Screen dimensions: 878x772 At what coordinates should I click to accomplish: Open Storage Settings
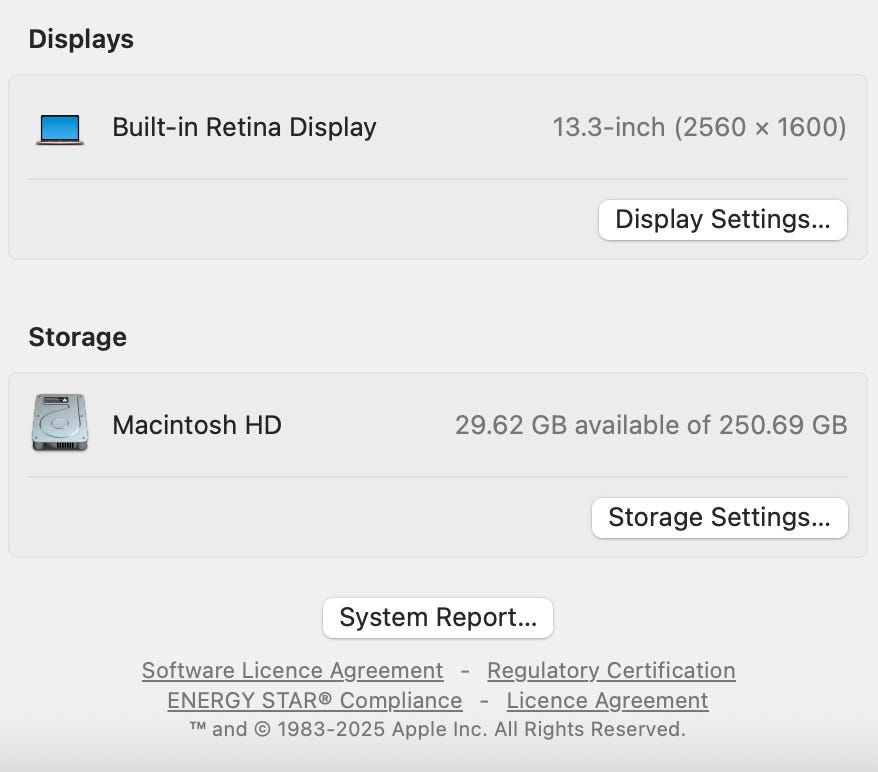click(x=719, y=518)
